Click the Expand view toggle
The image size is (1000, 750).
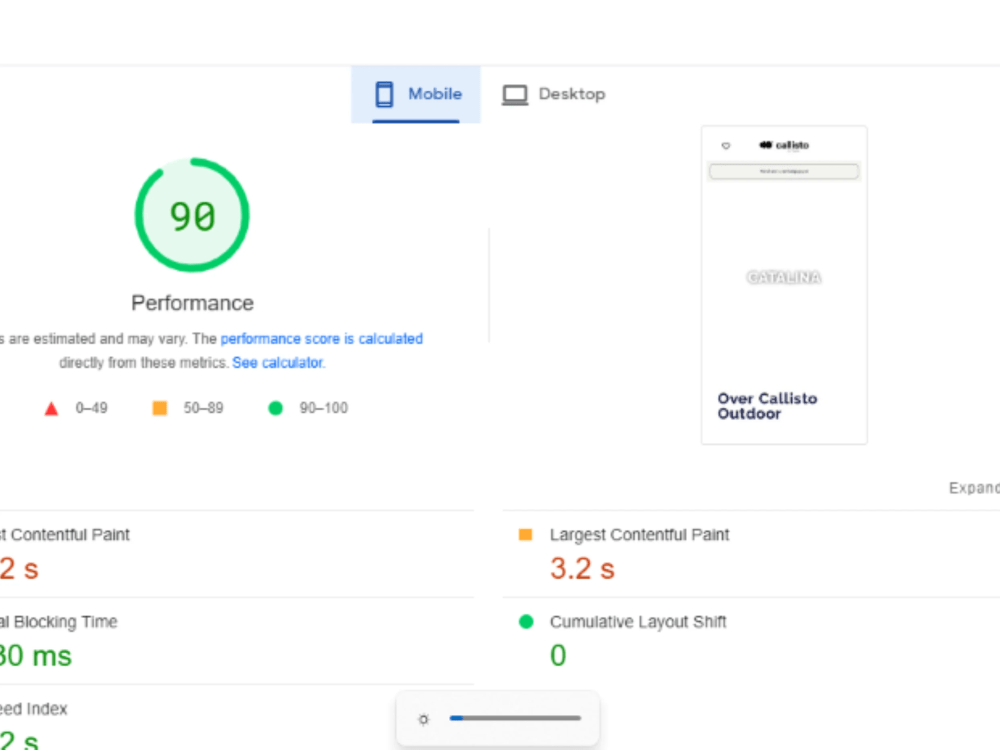point(974,488)
